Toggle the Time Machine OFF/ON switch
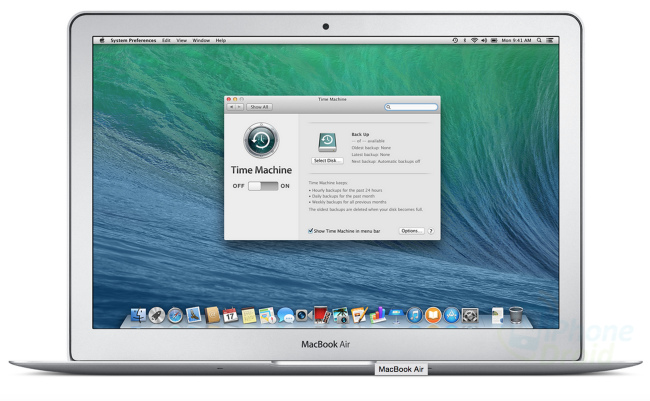 (x=263, y=186)
